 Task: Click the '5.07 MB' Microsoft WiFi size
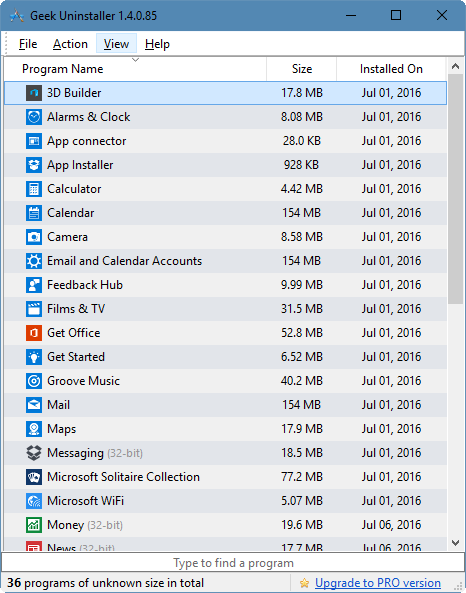click(301, 501)
